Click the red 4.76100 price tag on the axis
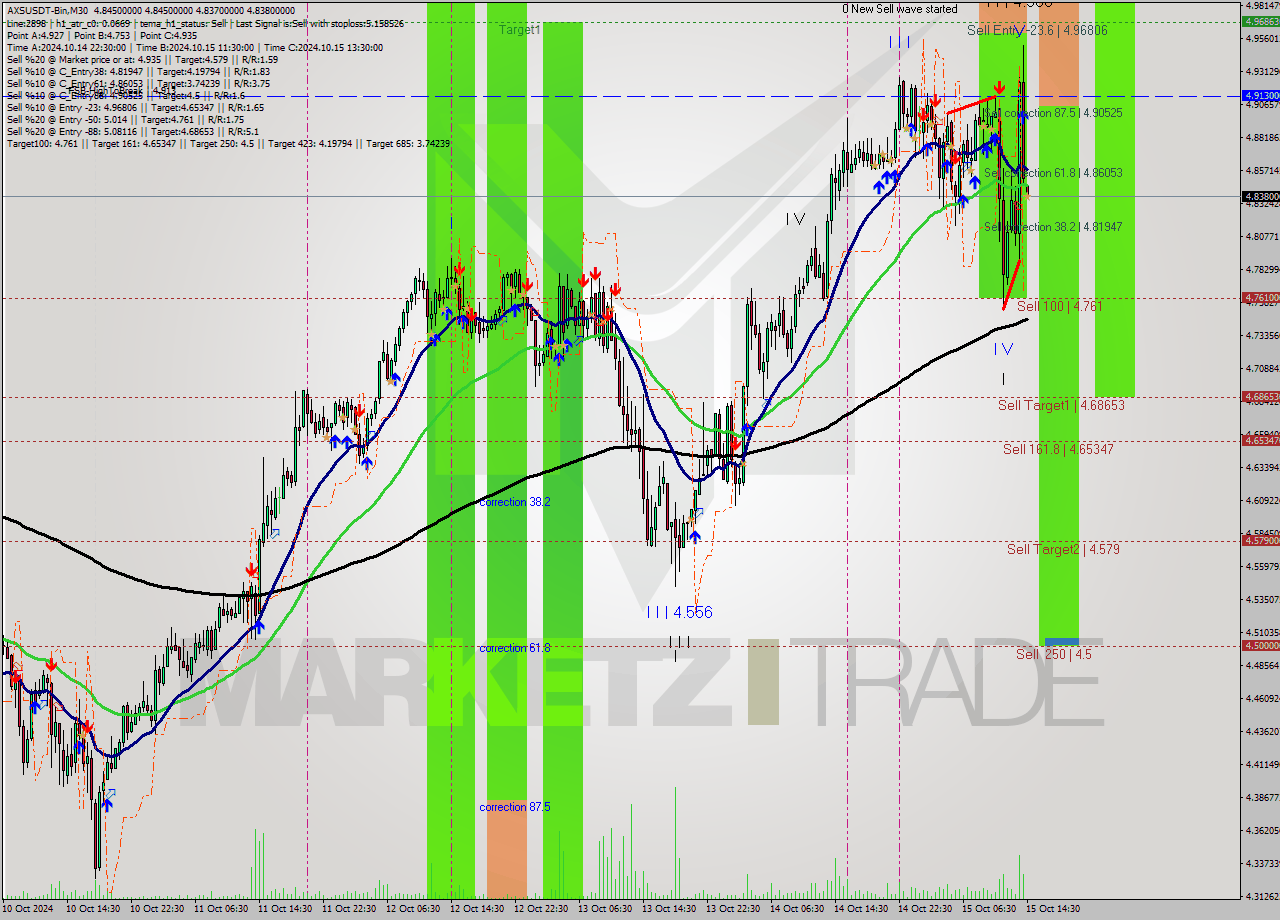The width and height of the screenshot is (1280, 920). [1260, 297]
